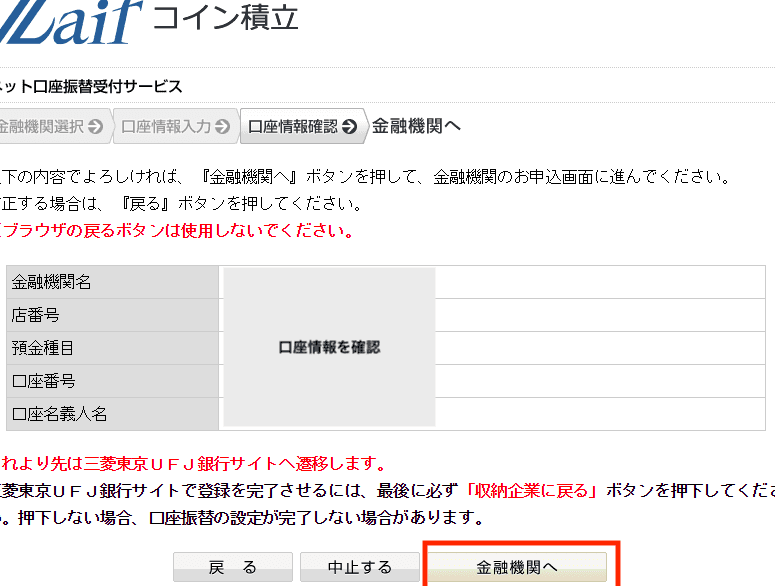Image resolution: width=775 pixels, height=586 pixels.
Task: Select the 金融機関へ step label
Action: (416, 126)
